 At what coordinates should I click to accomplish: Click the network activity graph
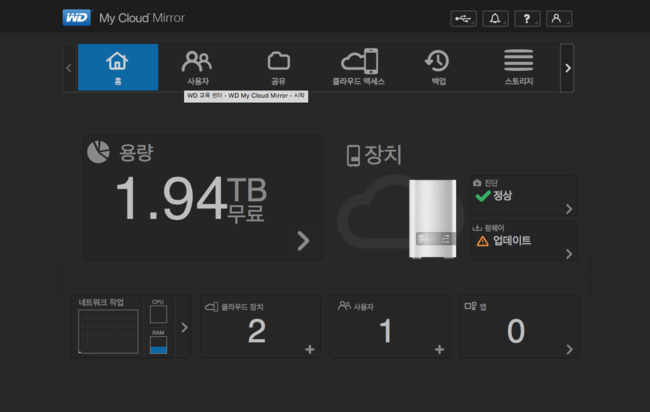click(108, 332)
